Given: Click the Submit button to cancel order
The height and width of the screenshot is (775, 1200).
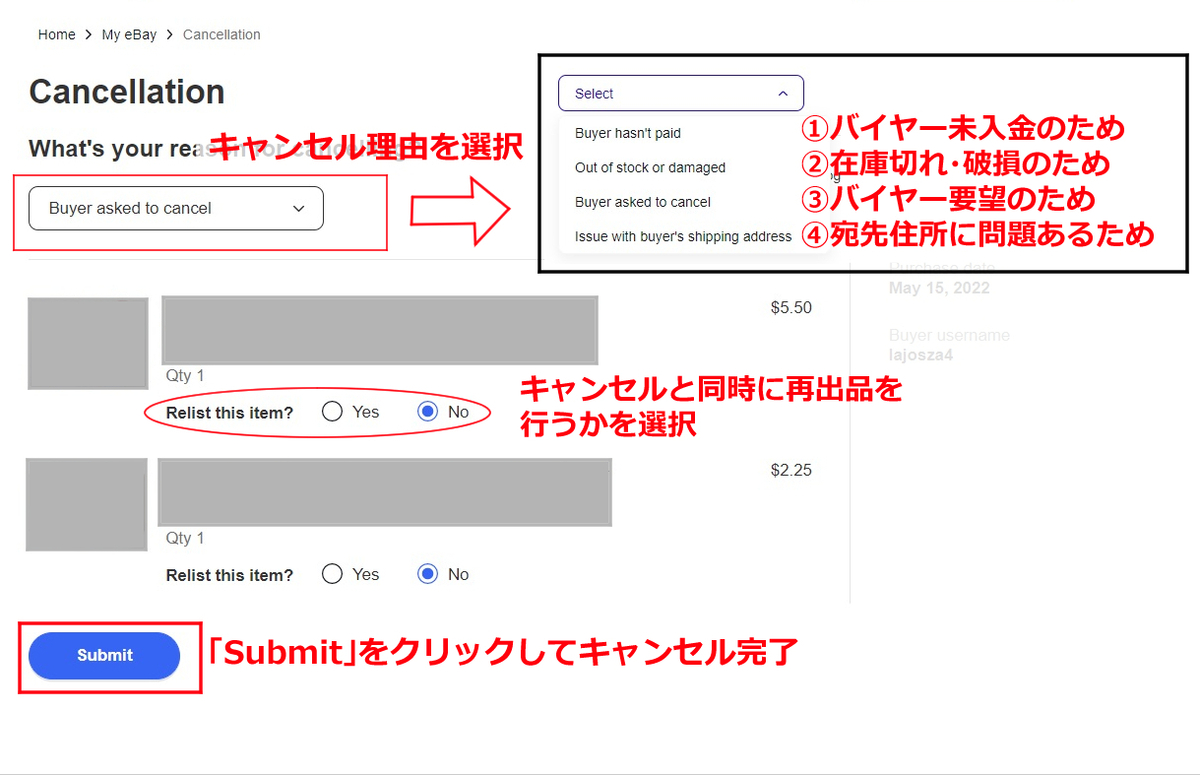Looking at the screenshot, I should (x=104, y=655).
